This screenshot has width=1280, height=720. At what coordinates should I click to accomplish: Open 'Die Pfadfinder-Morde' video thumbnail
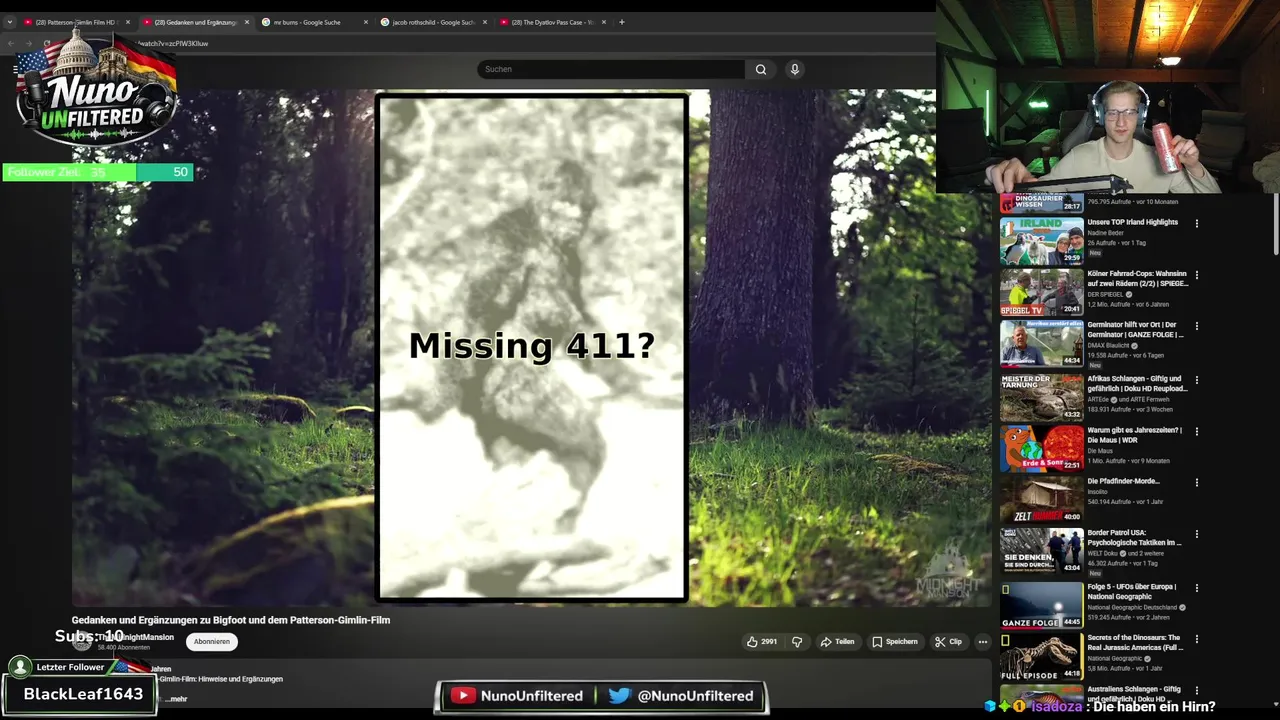coord(1042,500)
